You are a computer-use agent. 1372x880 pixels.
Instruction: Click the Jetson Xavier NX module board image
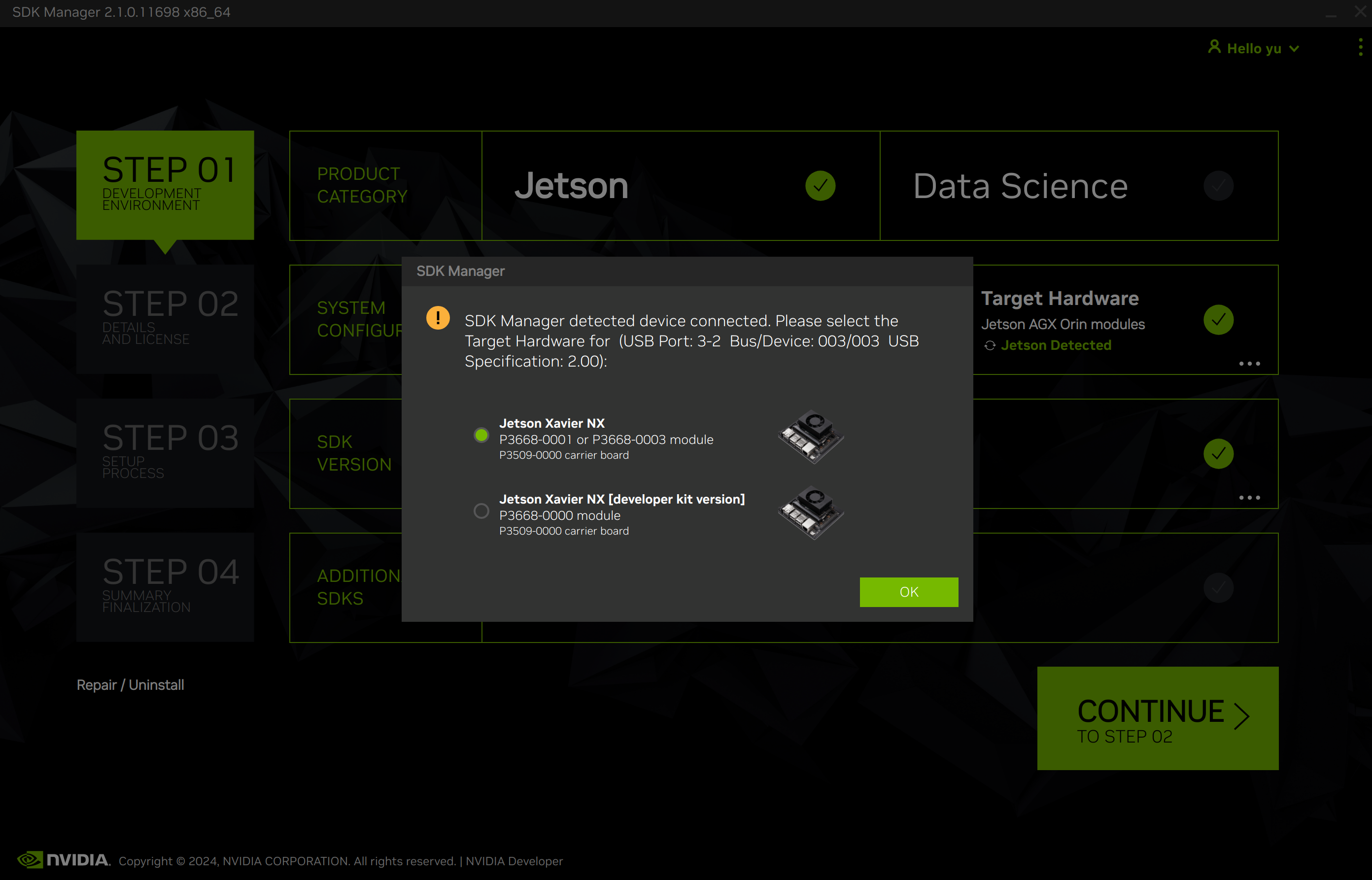(x=811, y=437)
